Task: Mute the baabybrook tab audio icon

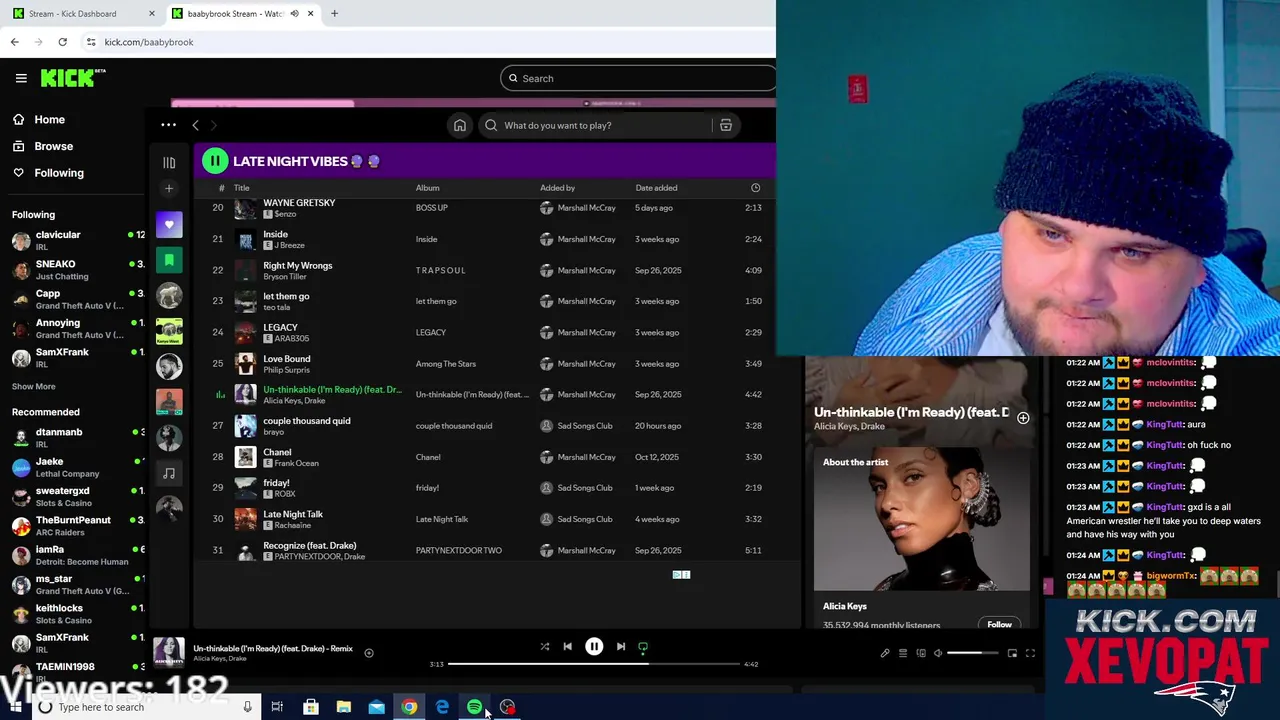Action: tap(294, 13)
